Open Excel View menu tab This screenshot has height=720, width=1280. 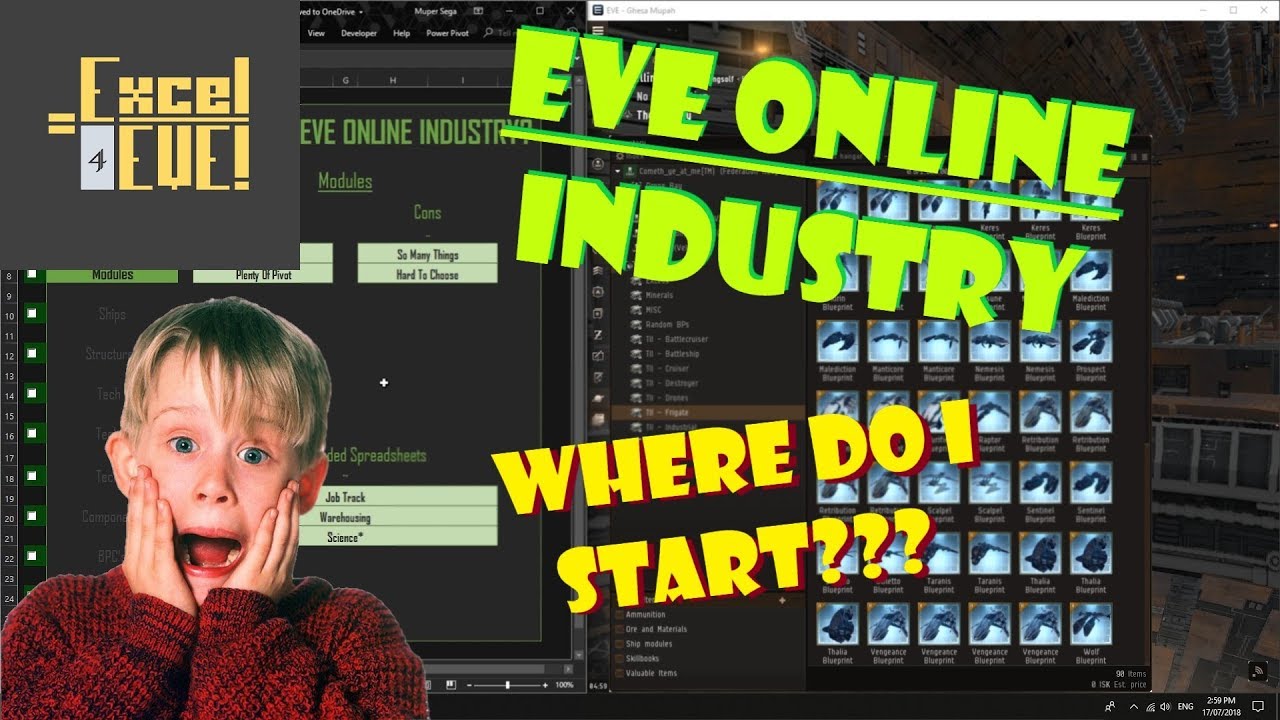(x=316, y=33)
